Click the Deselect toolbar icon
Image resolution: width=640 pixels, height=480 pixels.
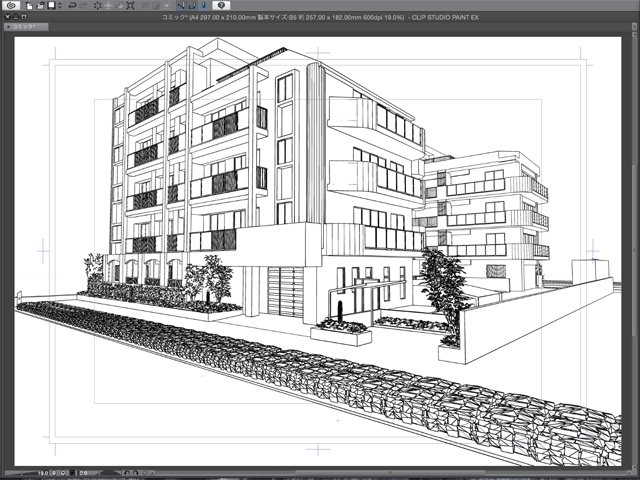click(145, 5)
